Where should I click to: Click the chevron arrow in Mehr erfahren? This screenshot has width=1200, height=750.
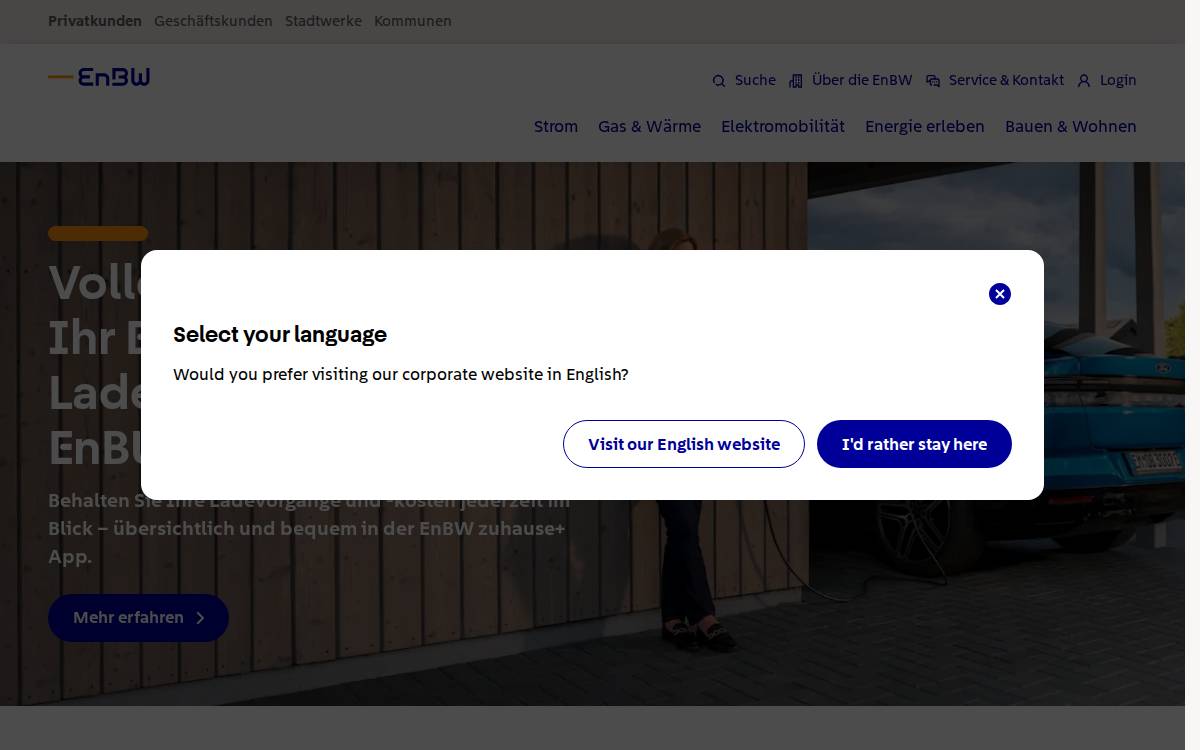[200, 618]
